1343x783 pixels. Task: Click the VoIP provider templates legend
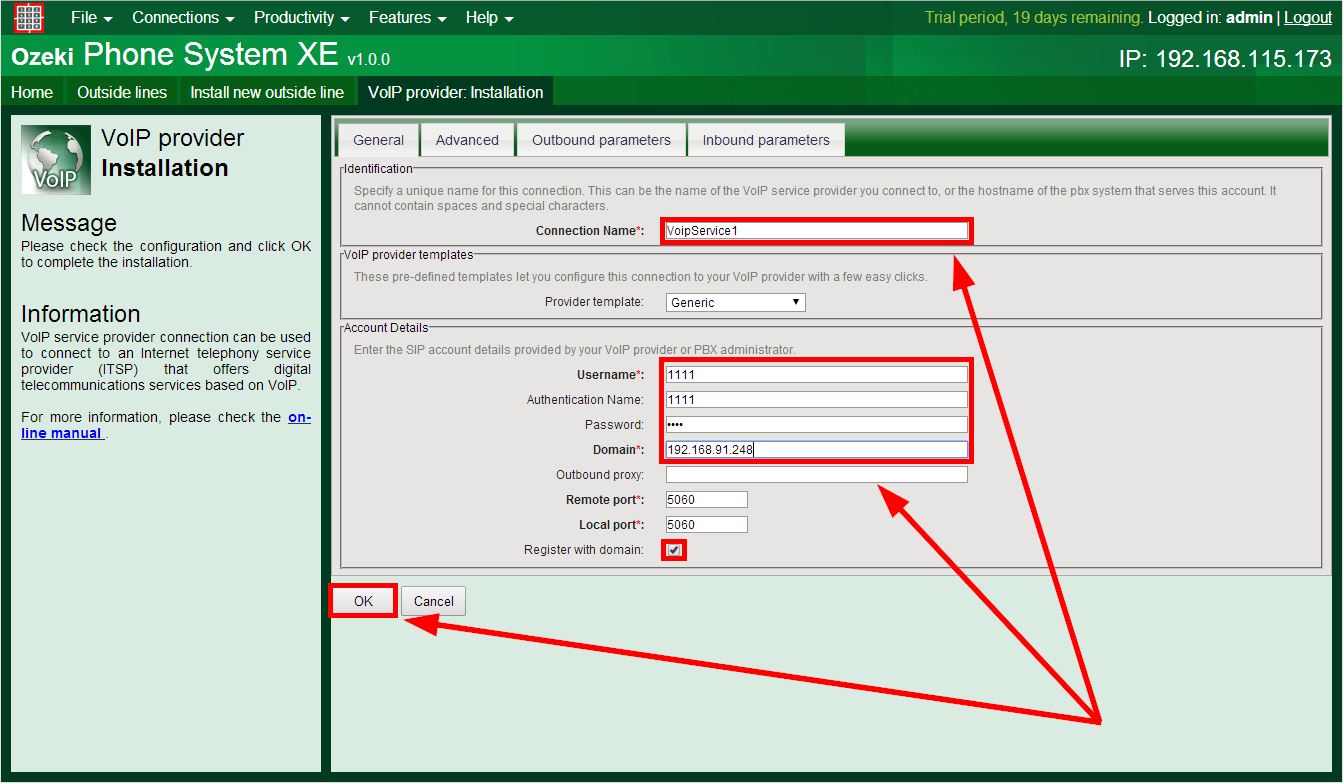(408, 255)
